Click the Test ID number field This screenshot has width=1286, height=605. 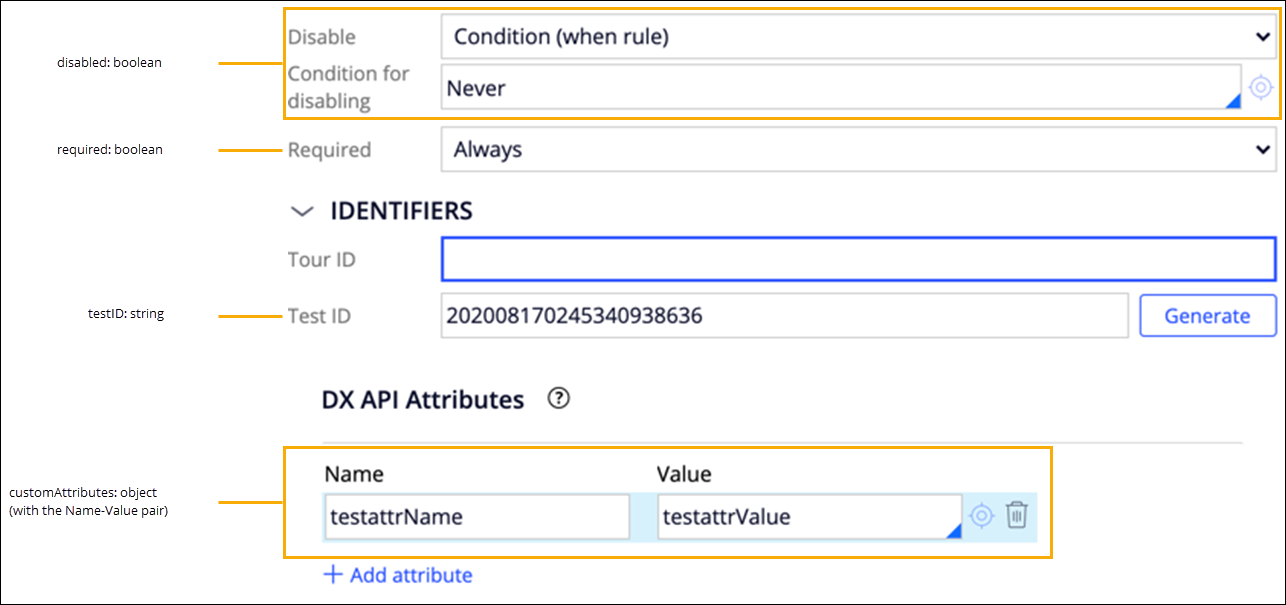[784, 316]
